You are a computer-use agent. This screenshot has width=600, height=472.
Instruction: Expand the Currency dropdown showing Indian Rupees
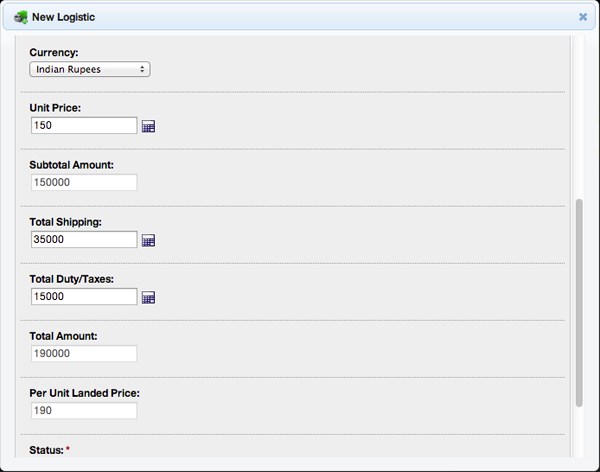(x=90, y=69)
